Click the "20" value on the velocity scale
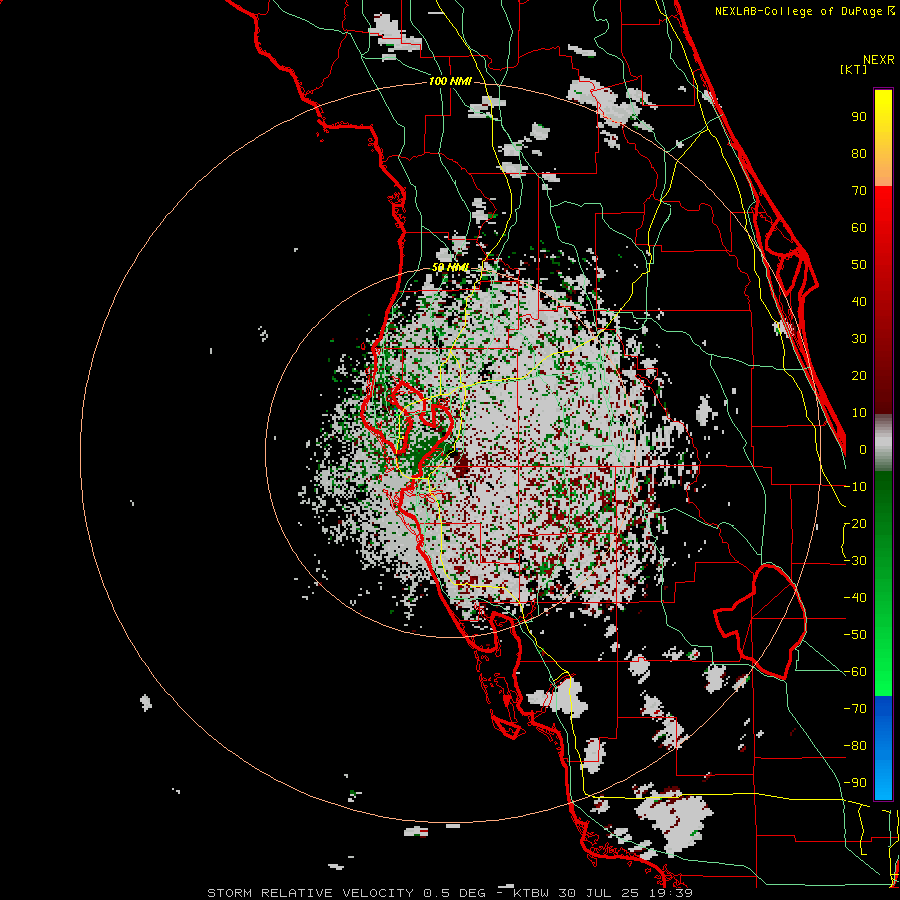 [859, 375]
